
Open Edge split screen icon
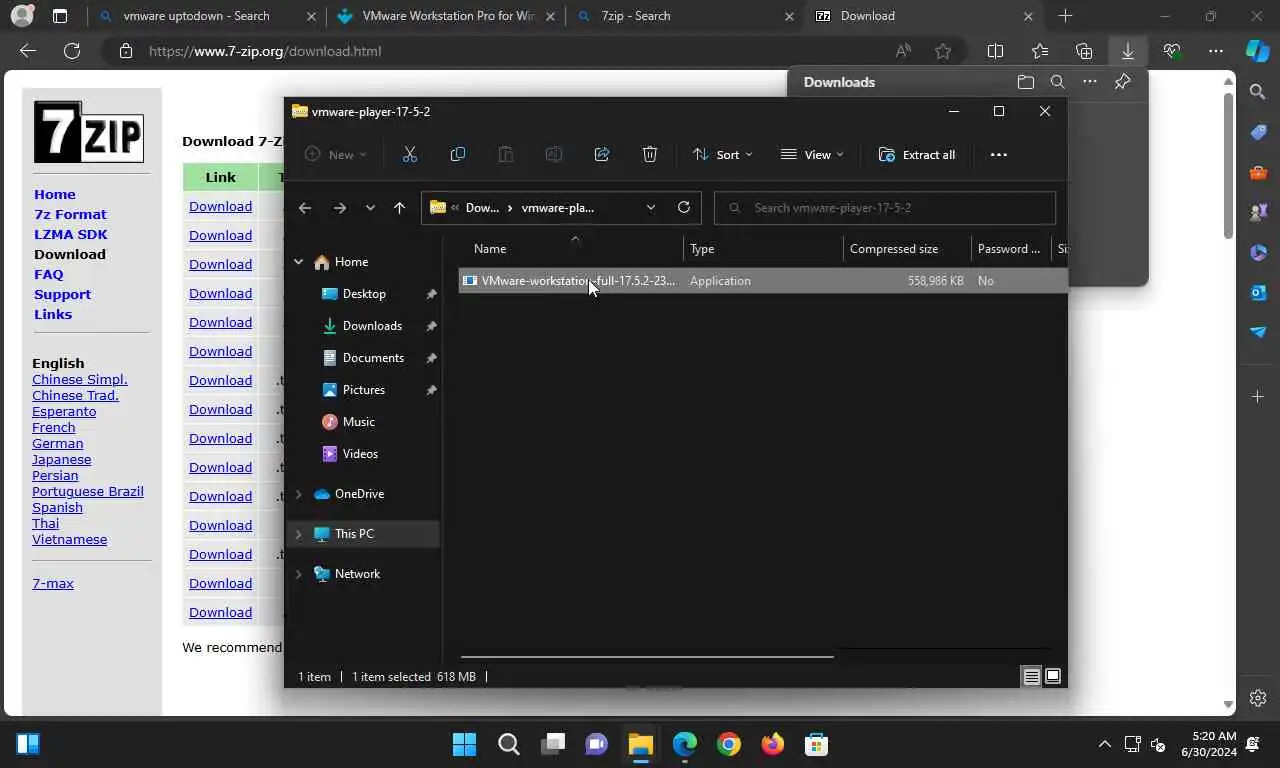coord(995,51)
